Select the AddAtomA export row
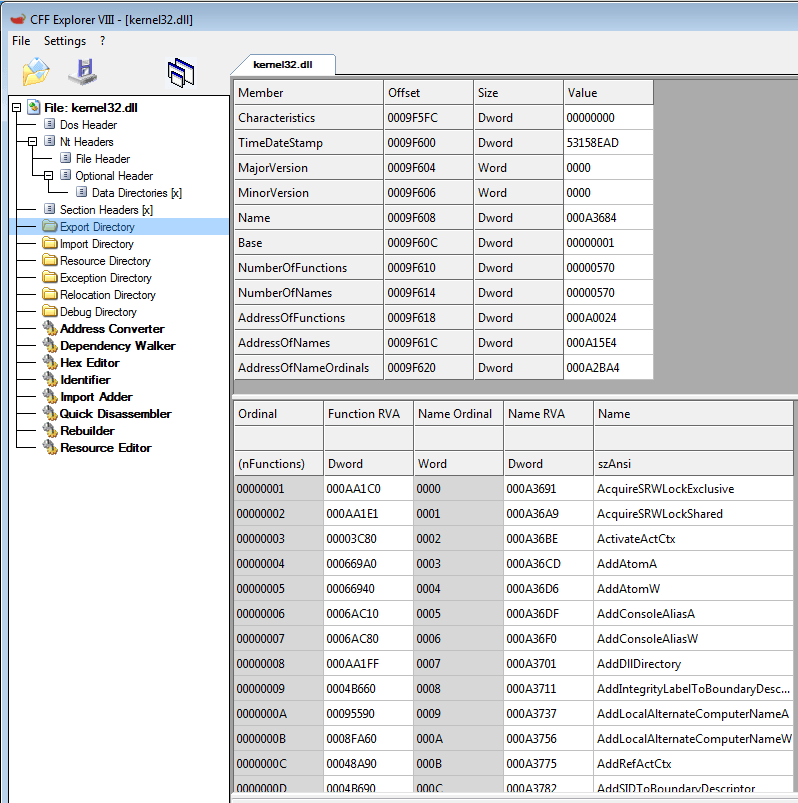This screenshot has height=803, width=798. (626, 564)
